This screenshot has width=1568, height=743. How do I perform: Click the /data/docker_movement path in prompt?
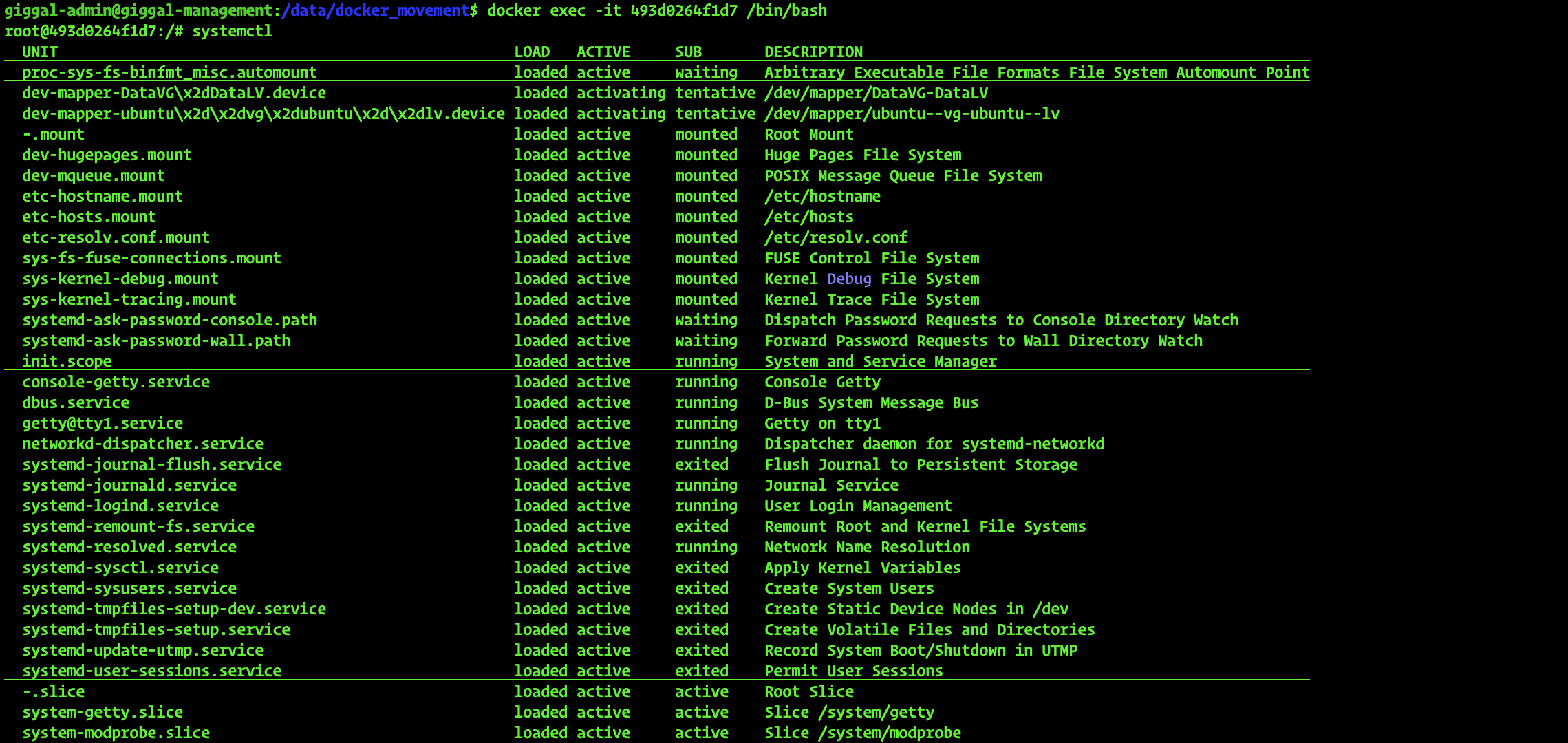[376, 11]
